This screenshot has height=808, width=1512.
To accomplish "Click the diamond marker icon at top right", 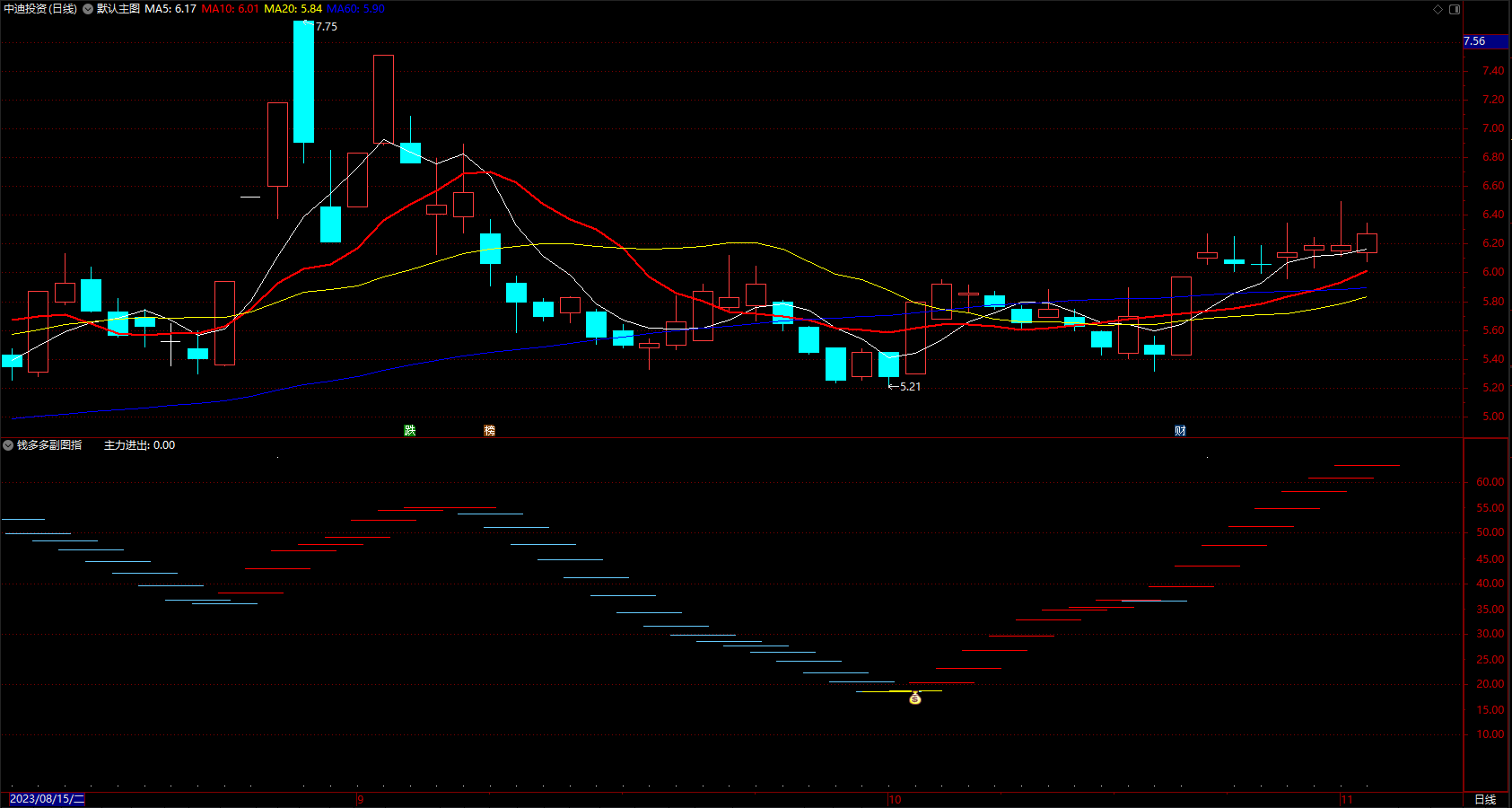I will pos(1438,9).
